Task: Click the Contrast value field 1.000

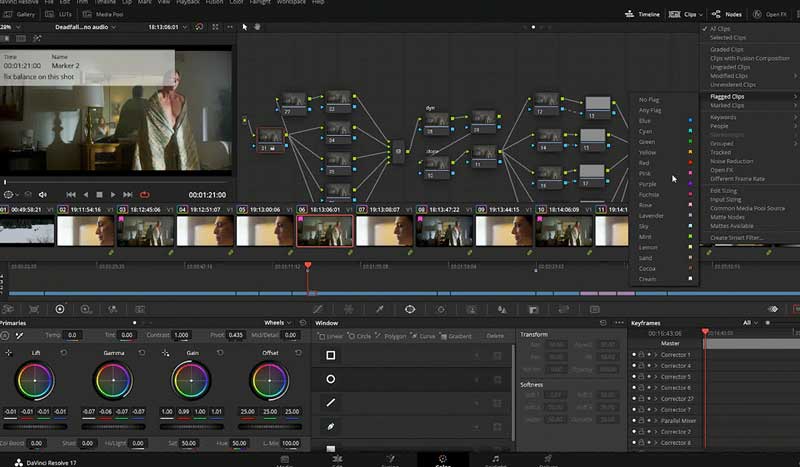Action: (x=181, y=335)
